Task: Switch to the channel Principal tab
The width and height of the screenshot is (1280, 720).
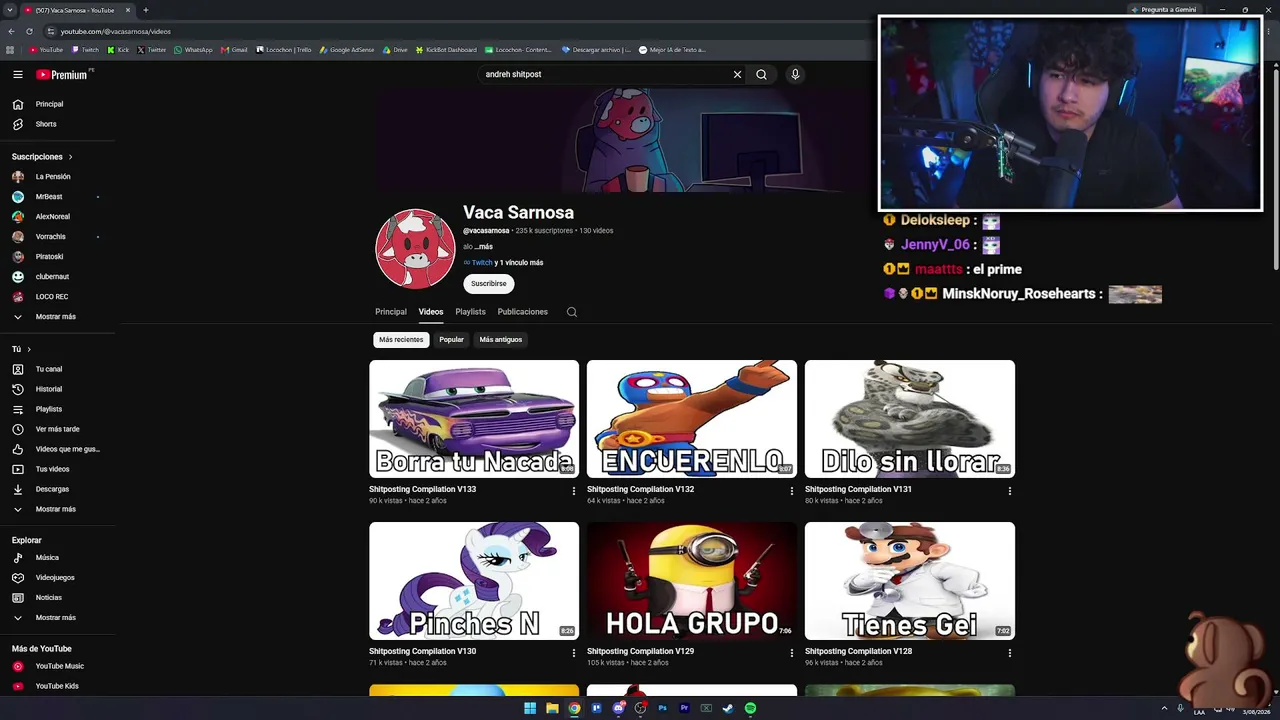Action: pos(391,312)
